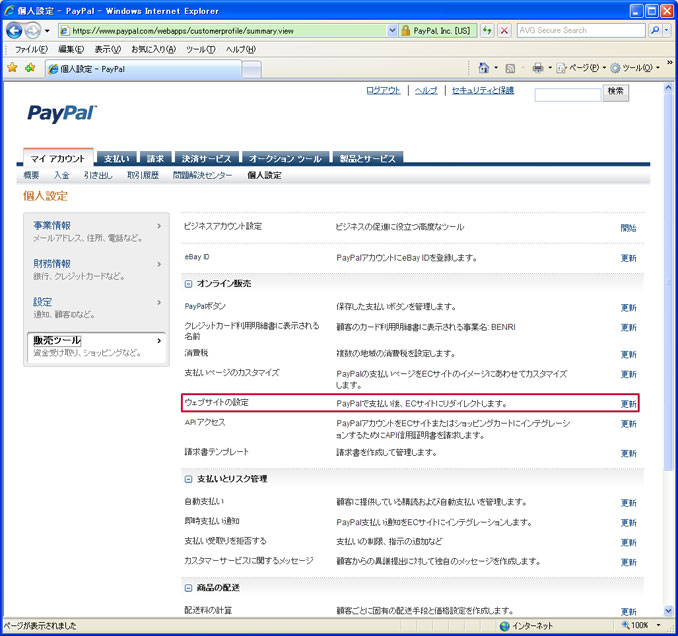Screen dimensions: 678x636
Task: Click 更新 for ウェブサイトの設定 row
Action: coord(629,404)
